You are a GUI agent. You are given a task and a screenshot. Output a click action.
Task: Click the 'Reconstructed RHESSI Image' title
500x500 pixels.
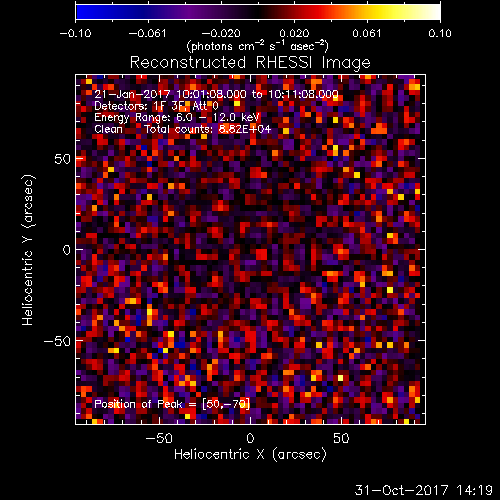click(250, 63)
